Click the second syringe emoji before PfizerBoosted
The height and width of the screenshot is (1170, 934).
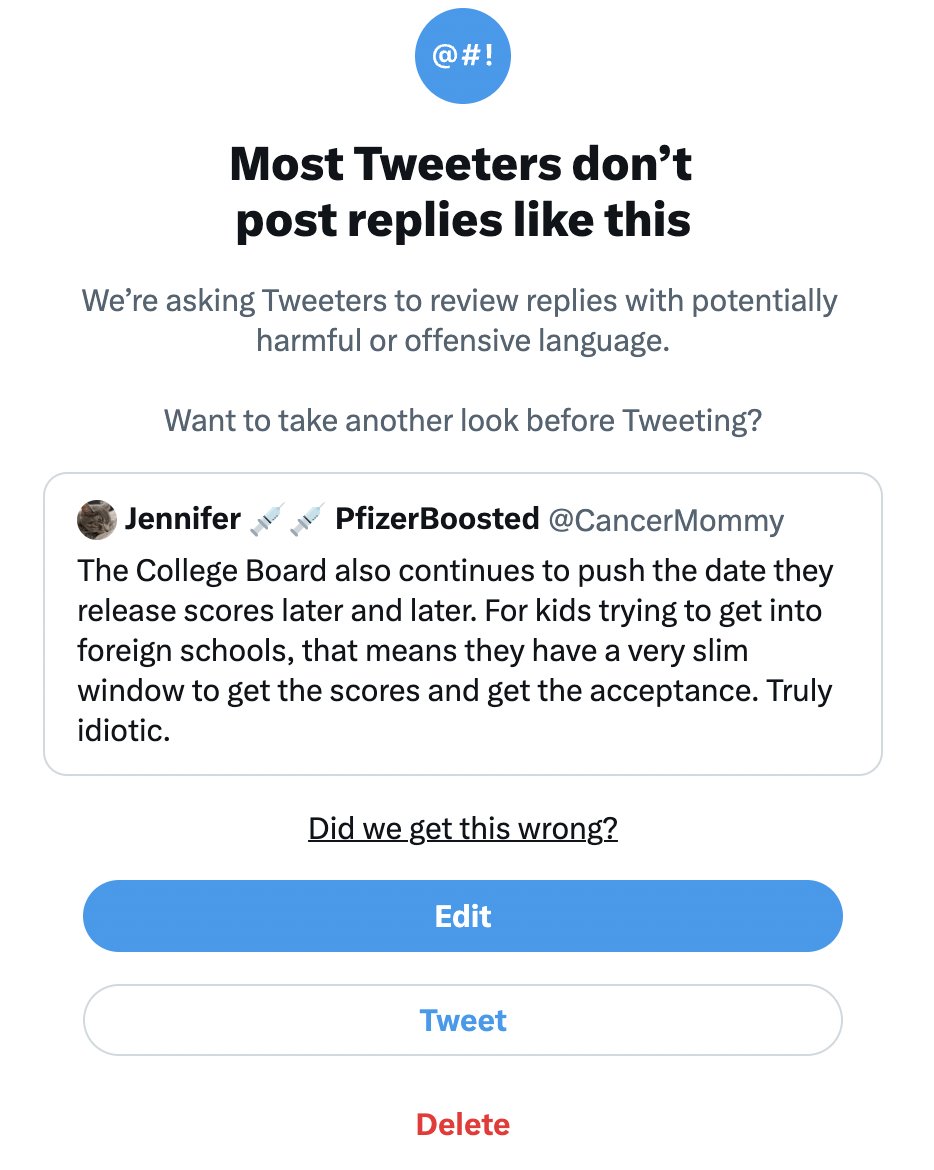pyautogui.click(x=307, y=519)
